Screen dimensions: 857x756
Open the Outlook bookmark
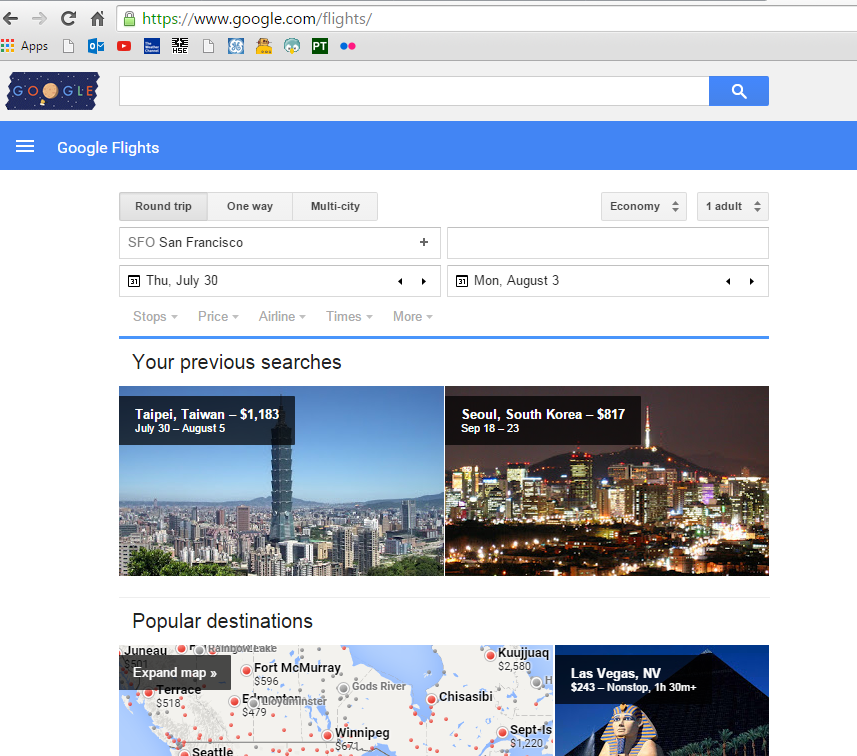point(96,46)
